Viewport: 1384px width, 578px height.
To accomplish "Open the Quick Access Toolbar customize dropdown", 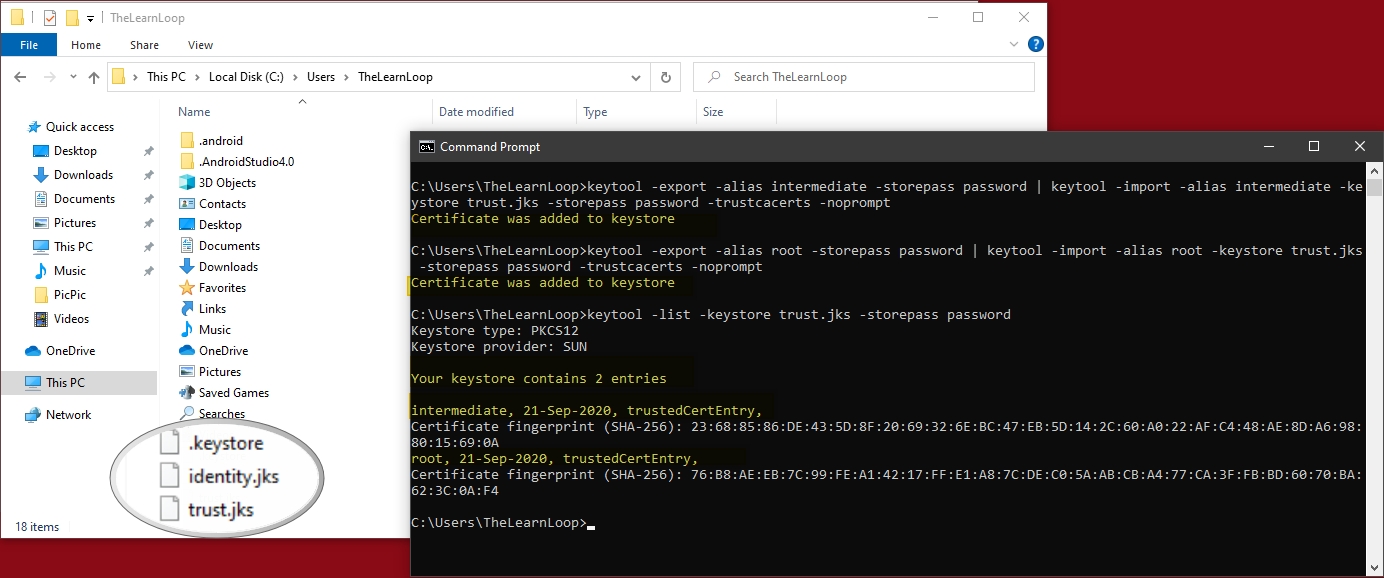I will pos(91,18).
